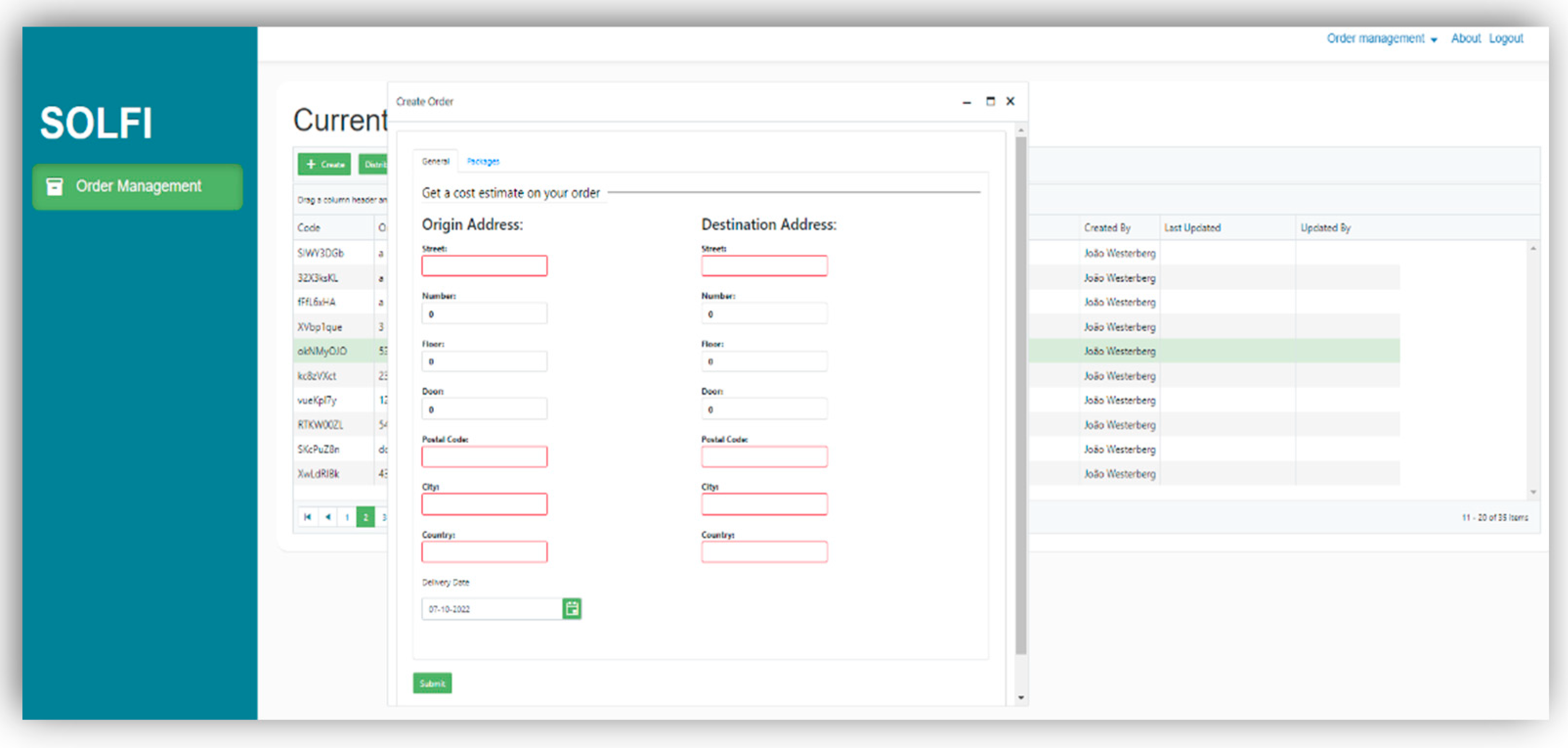Maximize the Create Order dialog
This screenshot has height=748, width=1568.
point(990,101)
